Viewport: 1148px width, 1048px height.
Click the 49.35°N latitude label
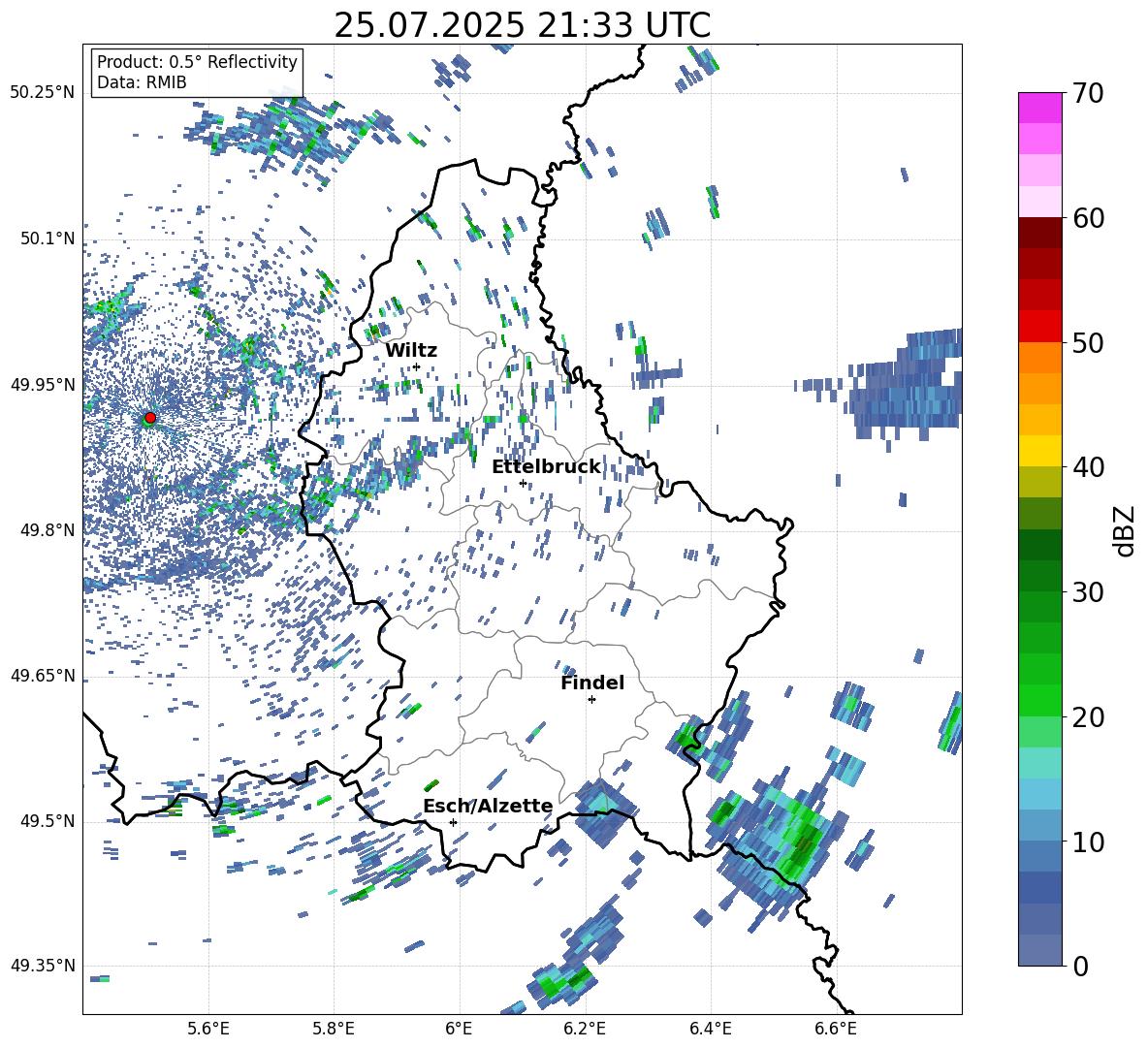click(x=43, y=966)
